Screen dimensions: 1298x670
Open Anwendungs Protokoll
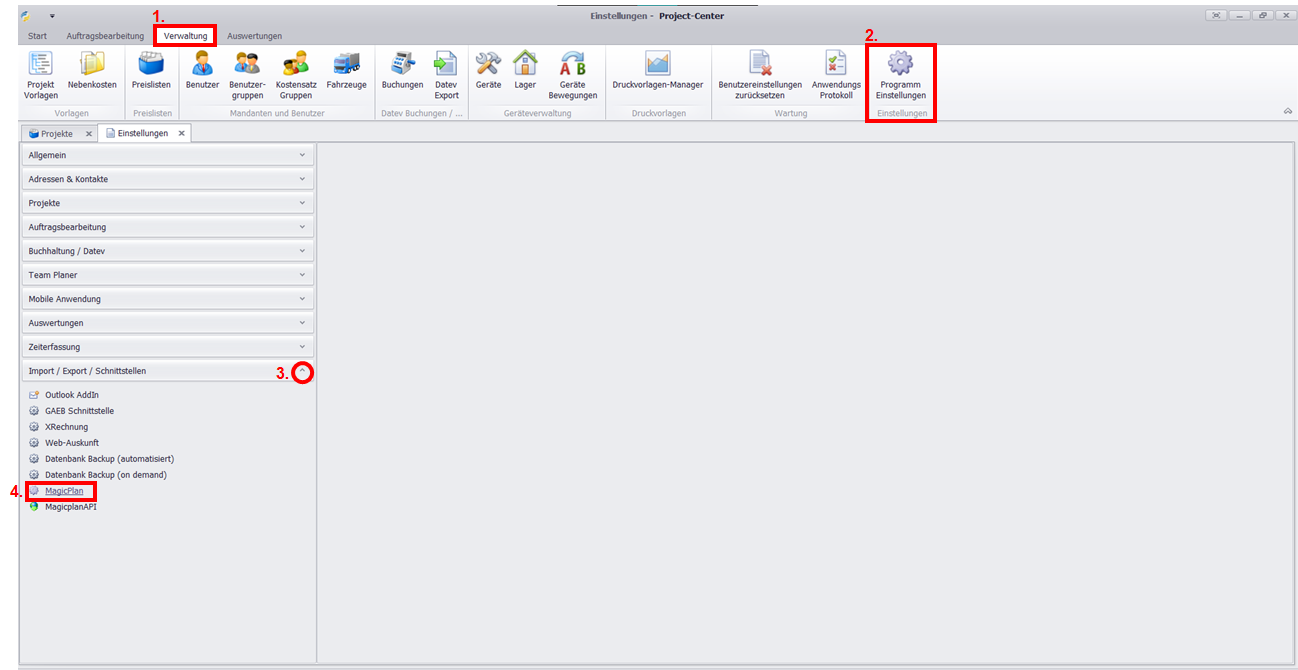tap(835, 74)
